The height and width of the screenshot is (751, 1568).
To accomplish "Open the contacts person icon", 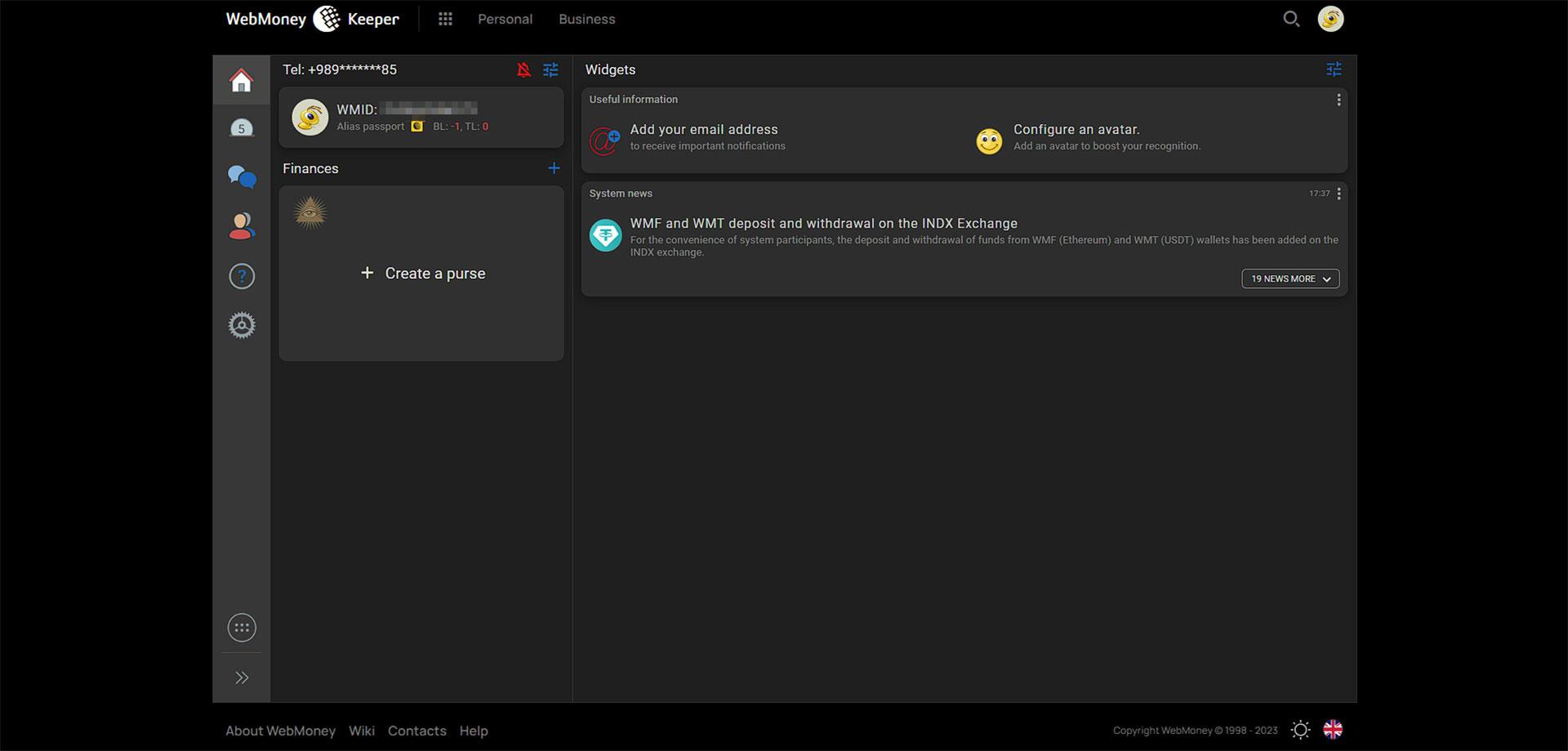I will click(242, 226).
